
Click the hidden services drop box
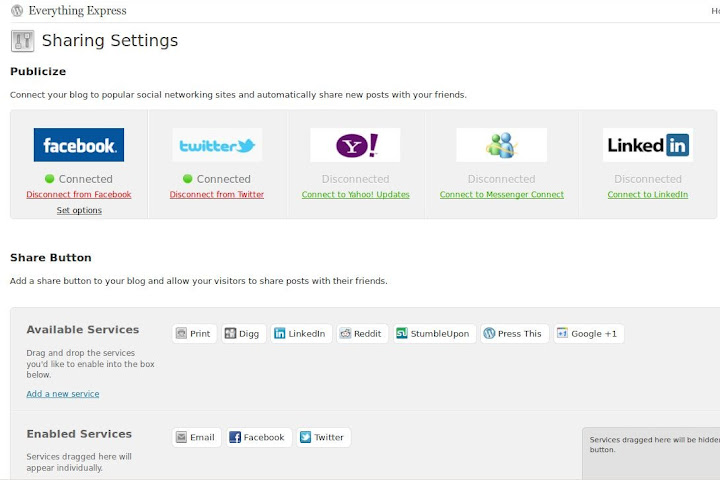(651, 453)
